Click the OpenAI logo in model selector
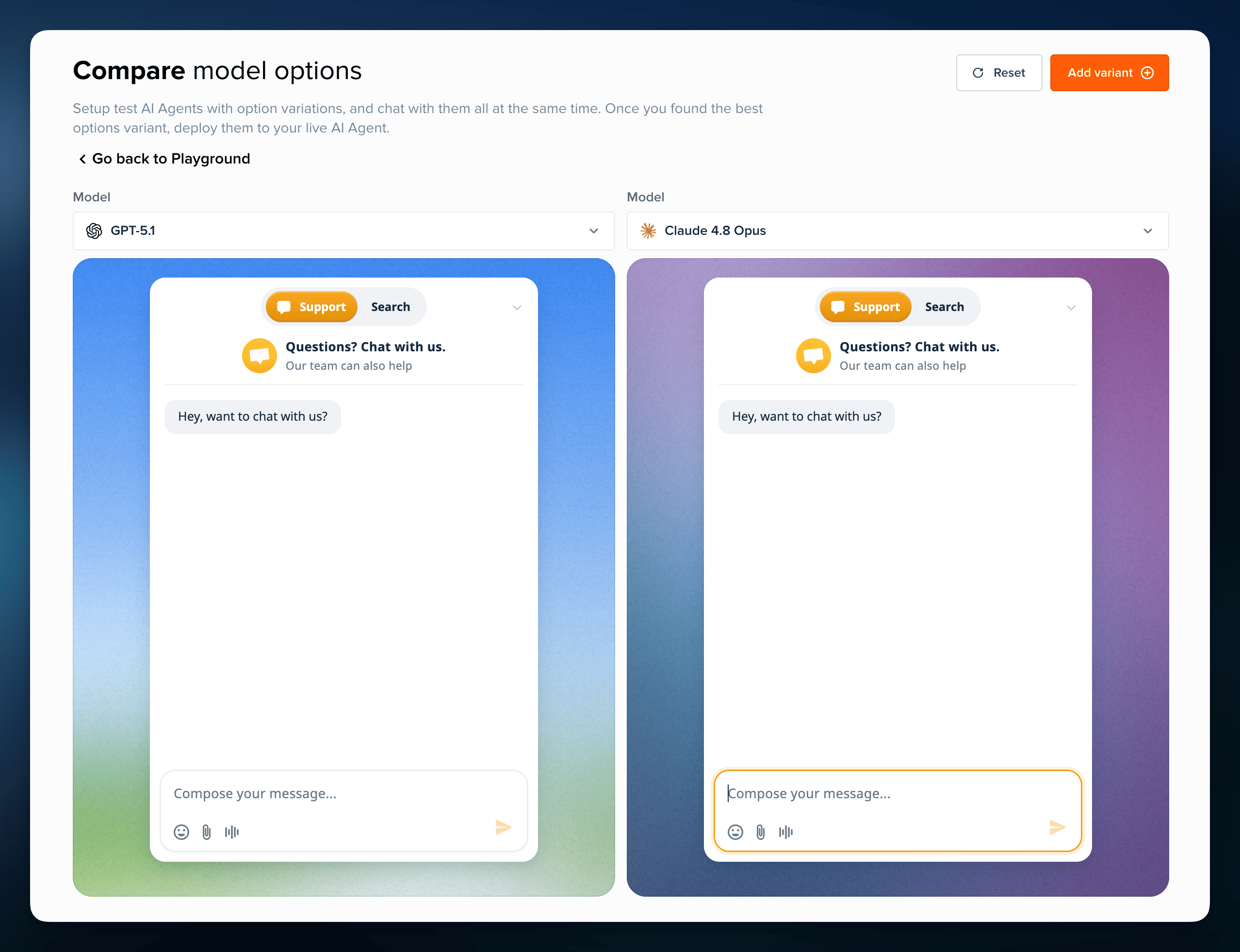 pyautogui.click(x=94, y=230)
